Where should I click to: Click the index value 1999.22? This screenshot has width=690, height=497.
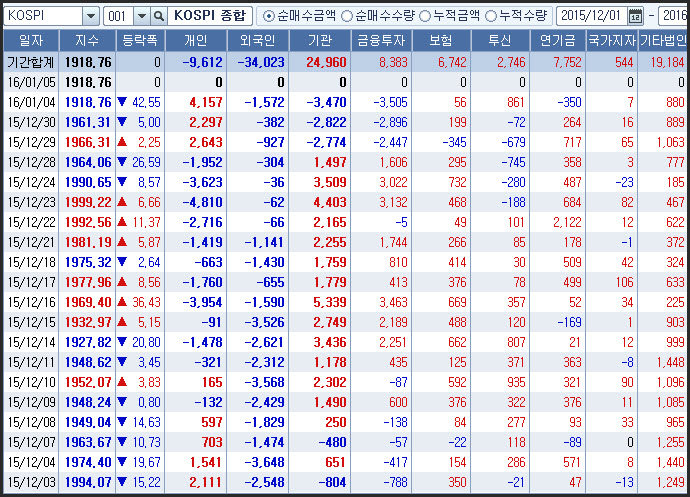pos(88,202)
